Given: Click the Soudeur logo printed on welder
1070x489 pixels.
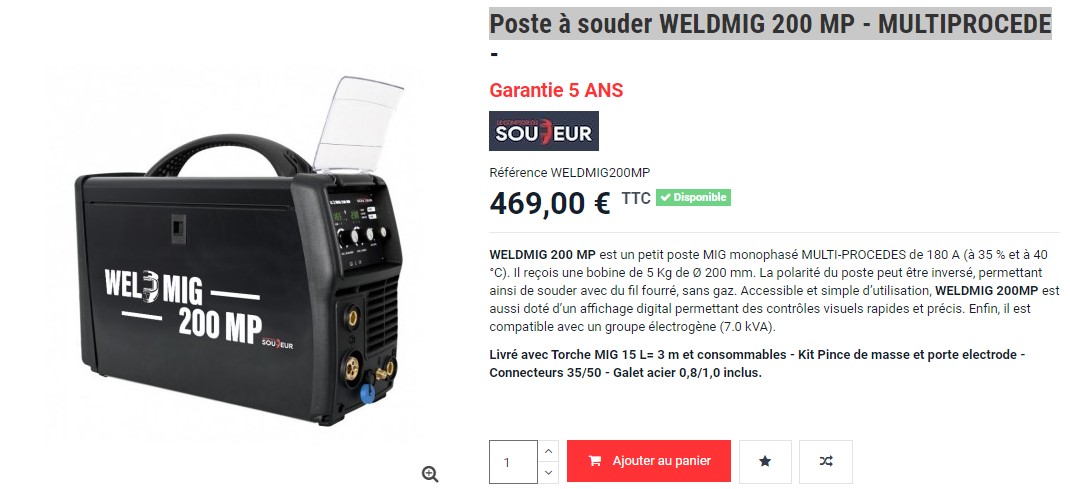Looking at the screenshot, I should pos(277,343).
